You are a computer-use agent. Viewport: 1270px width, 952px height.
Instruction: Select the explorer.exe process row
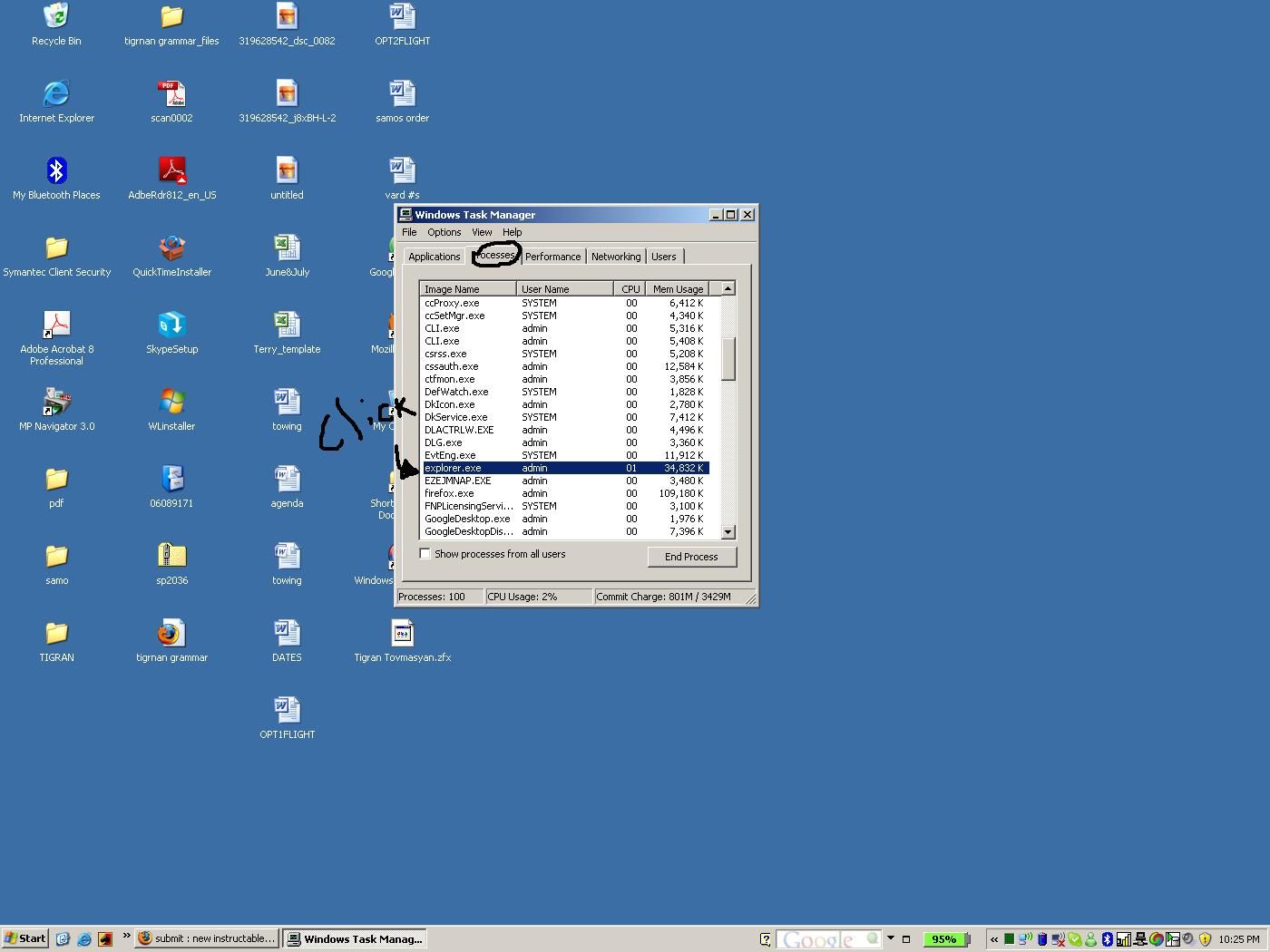[564, 468]
